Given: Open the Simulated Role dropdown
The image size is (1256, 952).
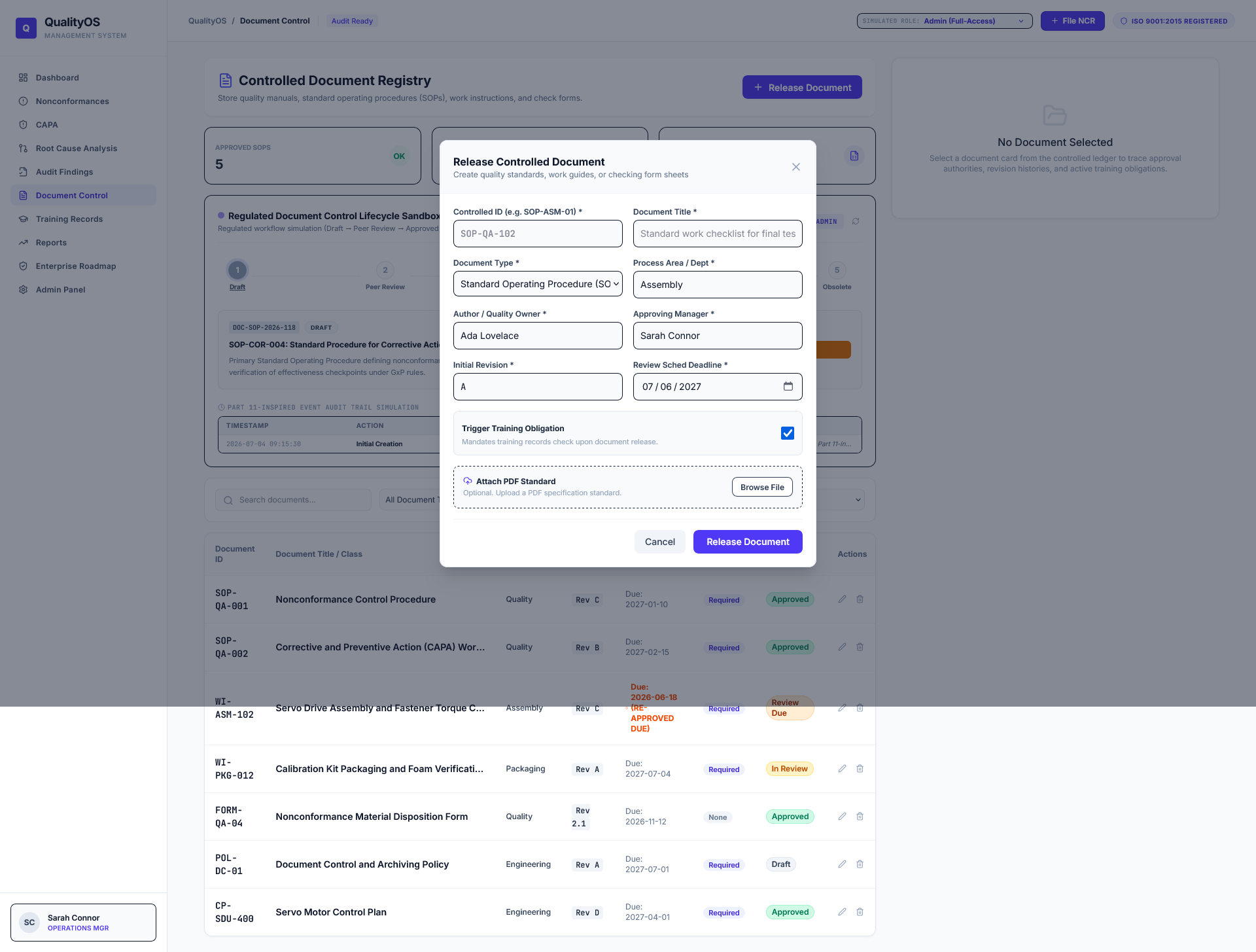Looking at the screenshot, I should pyautogui.click(x=945, y=21).
